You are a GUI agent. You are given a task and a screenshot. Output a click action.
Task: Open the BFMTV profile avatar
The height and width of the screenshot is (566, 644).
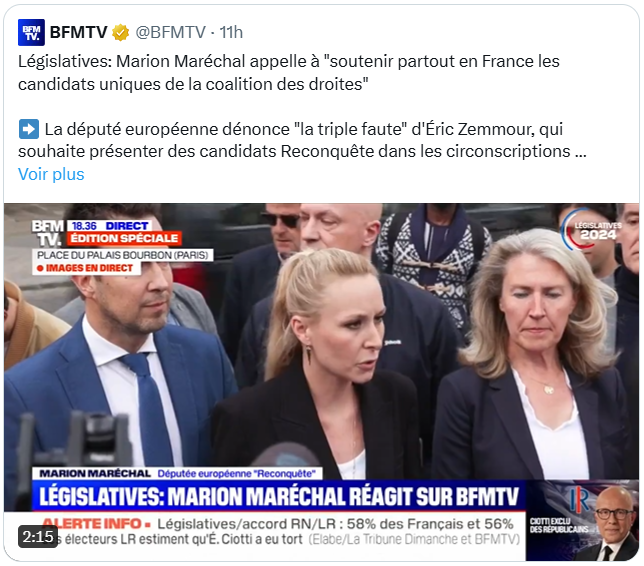coord(31,32)
